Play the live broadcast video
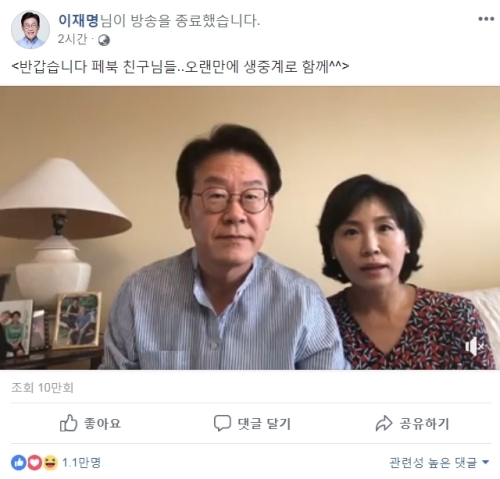 point(250,228)
